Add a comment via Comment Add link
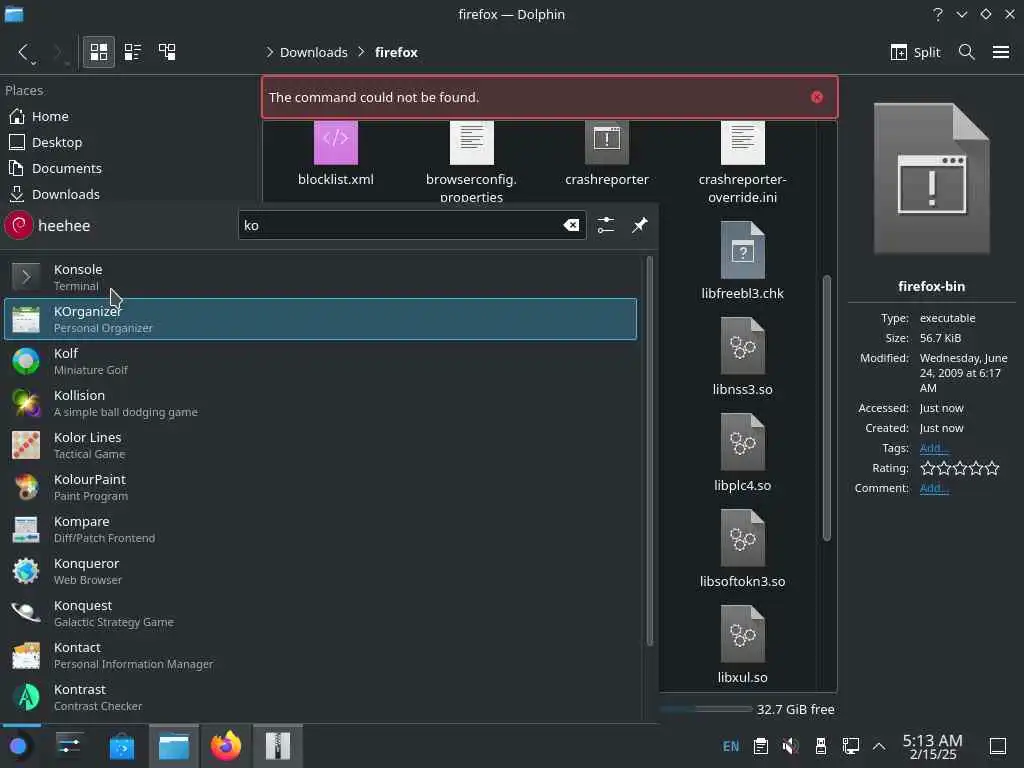 [x=934, y=488]
